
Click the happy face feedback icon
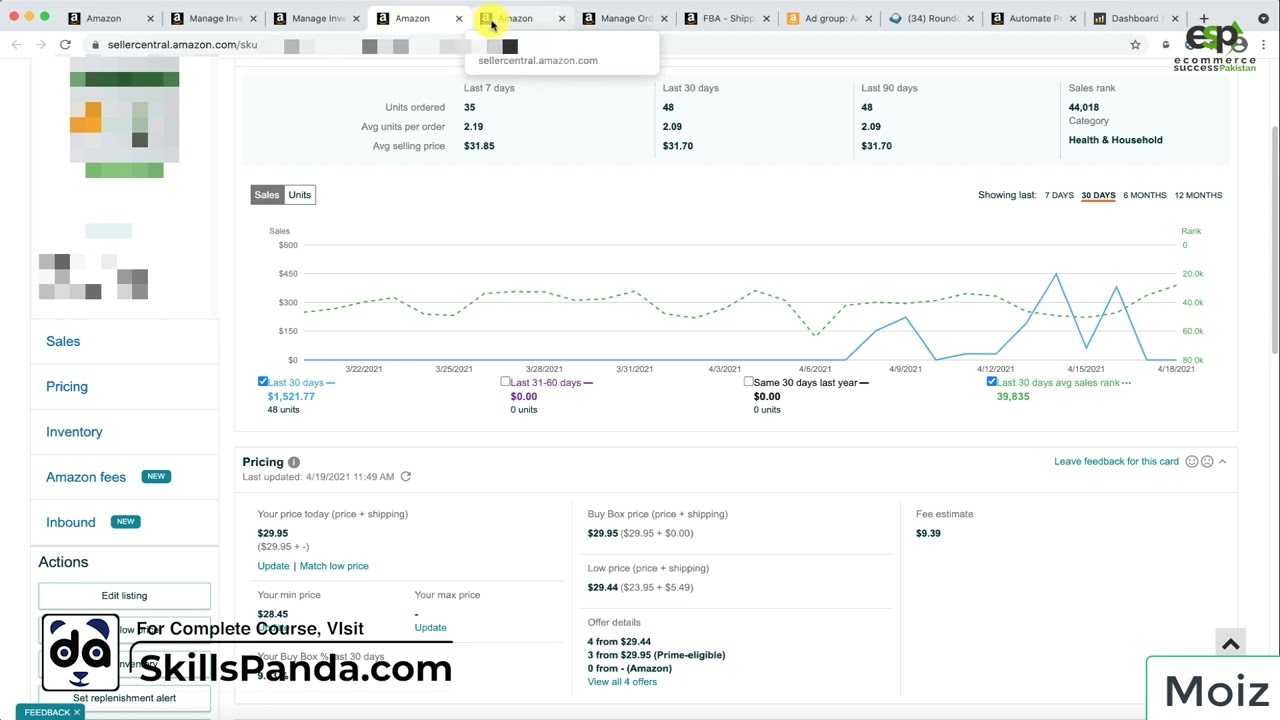coord(1191,461)
